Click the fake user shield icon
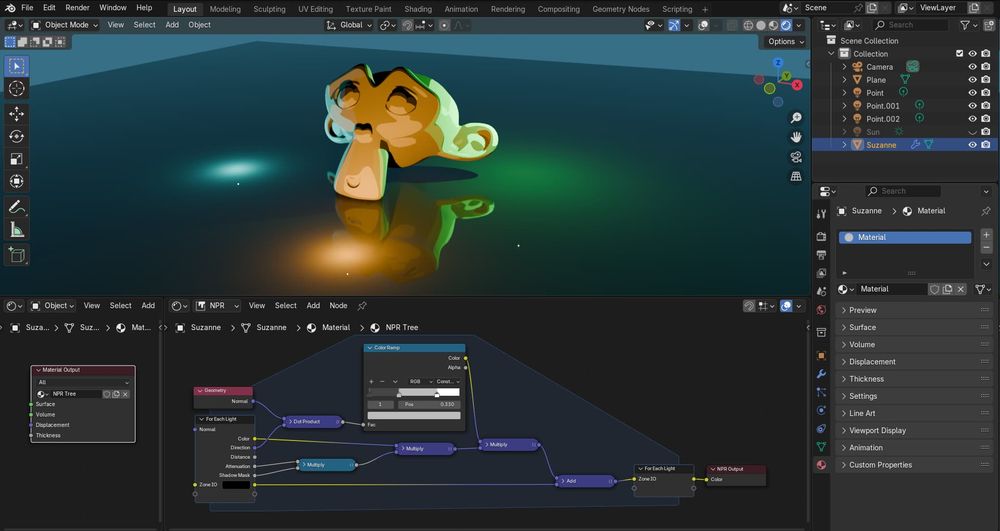The width and height of the screenshot is (1000, 531). point(934,289)
